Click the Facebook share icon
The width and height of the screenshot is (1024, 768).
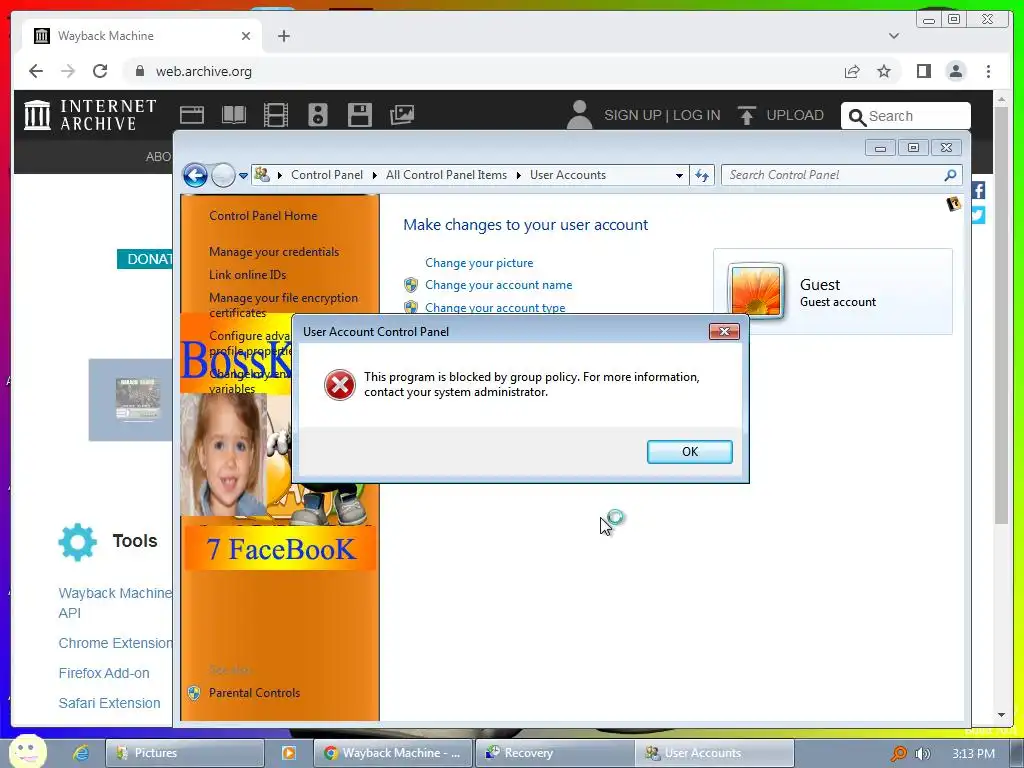tap(978, 191)
